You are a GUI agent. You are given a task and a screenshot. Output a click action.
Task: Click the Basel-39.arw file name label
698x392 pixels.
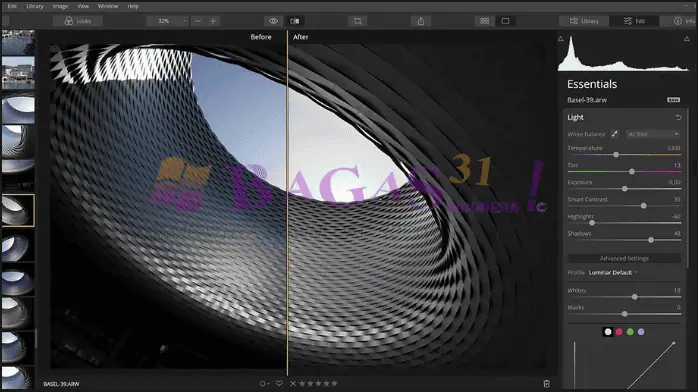(587, 100)
